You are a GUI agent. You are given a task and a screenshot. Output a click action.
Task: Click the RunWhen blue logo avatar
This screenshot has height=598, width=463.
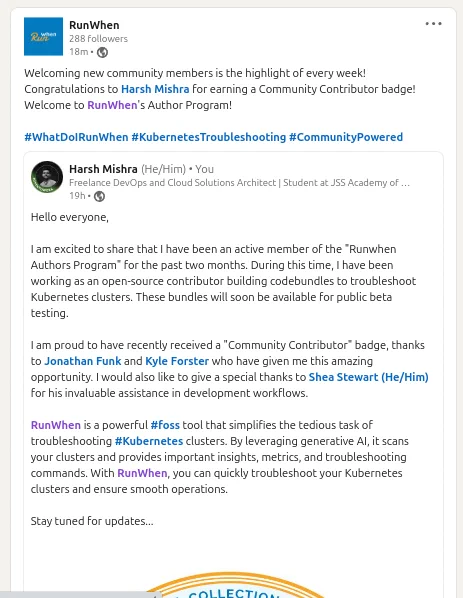[x=43, y=36]
